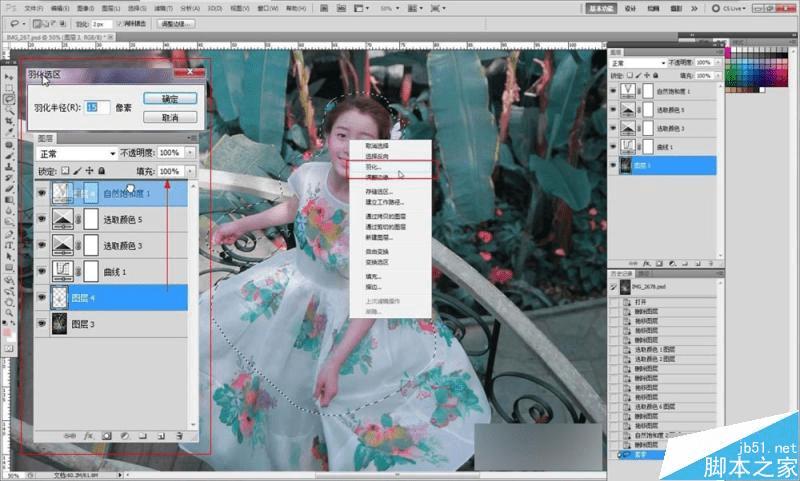Hide the 选取颜色 5 layer in the right Layers panel
The image size is (800, 481).
tap(613, 110)
